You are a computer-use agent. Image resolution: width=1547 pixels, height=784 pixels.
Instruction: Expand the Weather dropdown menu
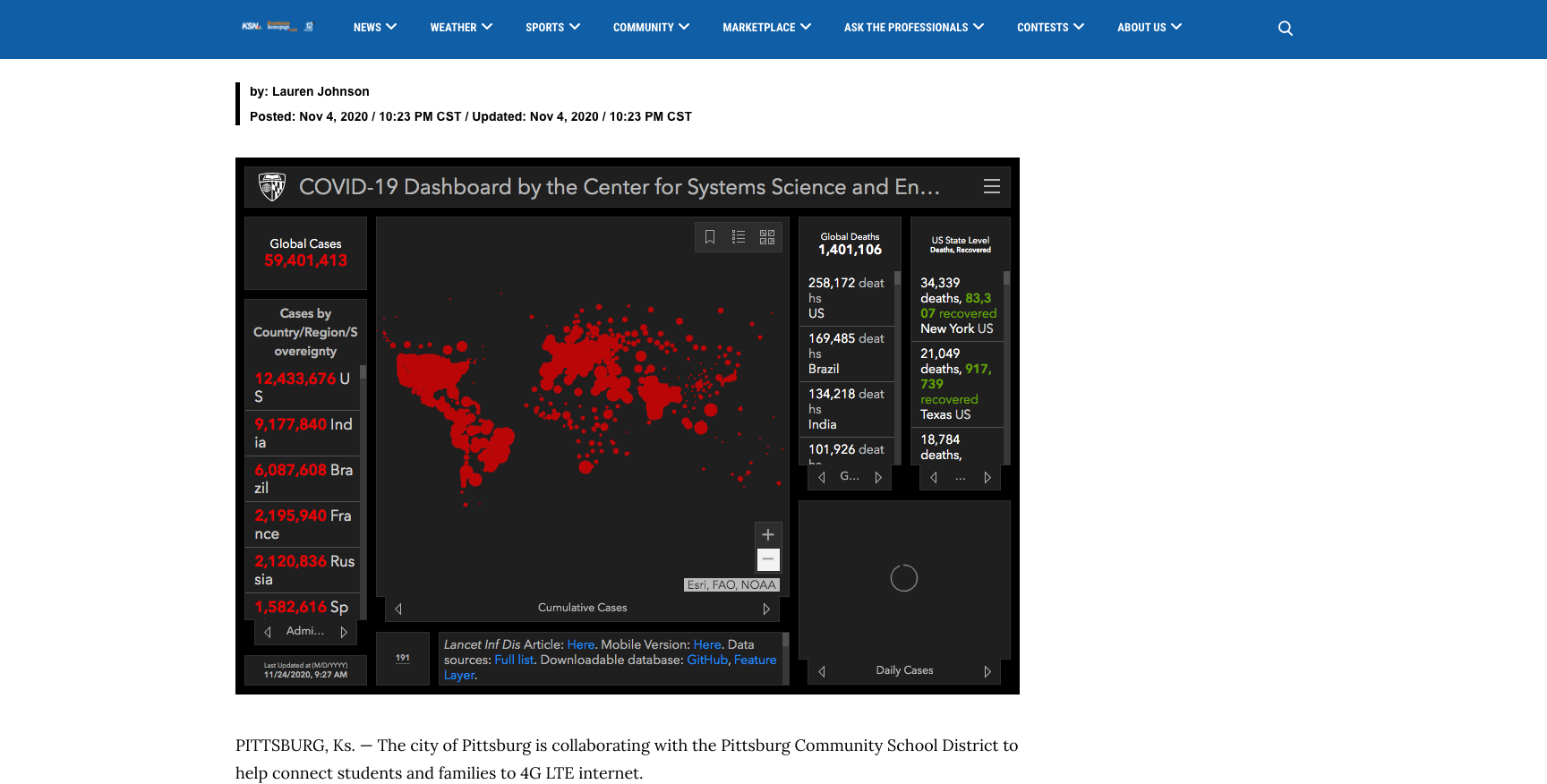tap(461, 28)
